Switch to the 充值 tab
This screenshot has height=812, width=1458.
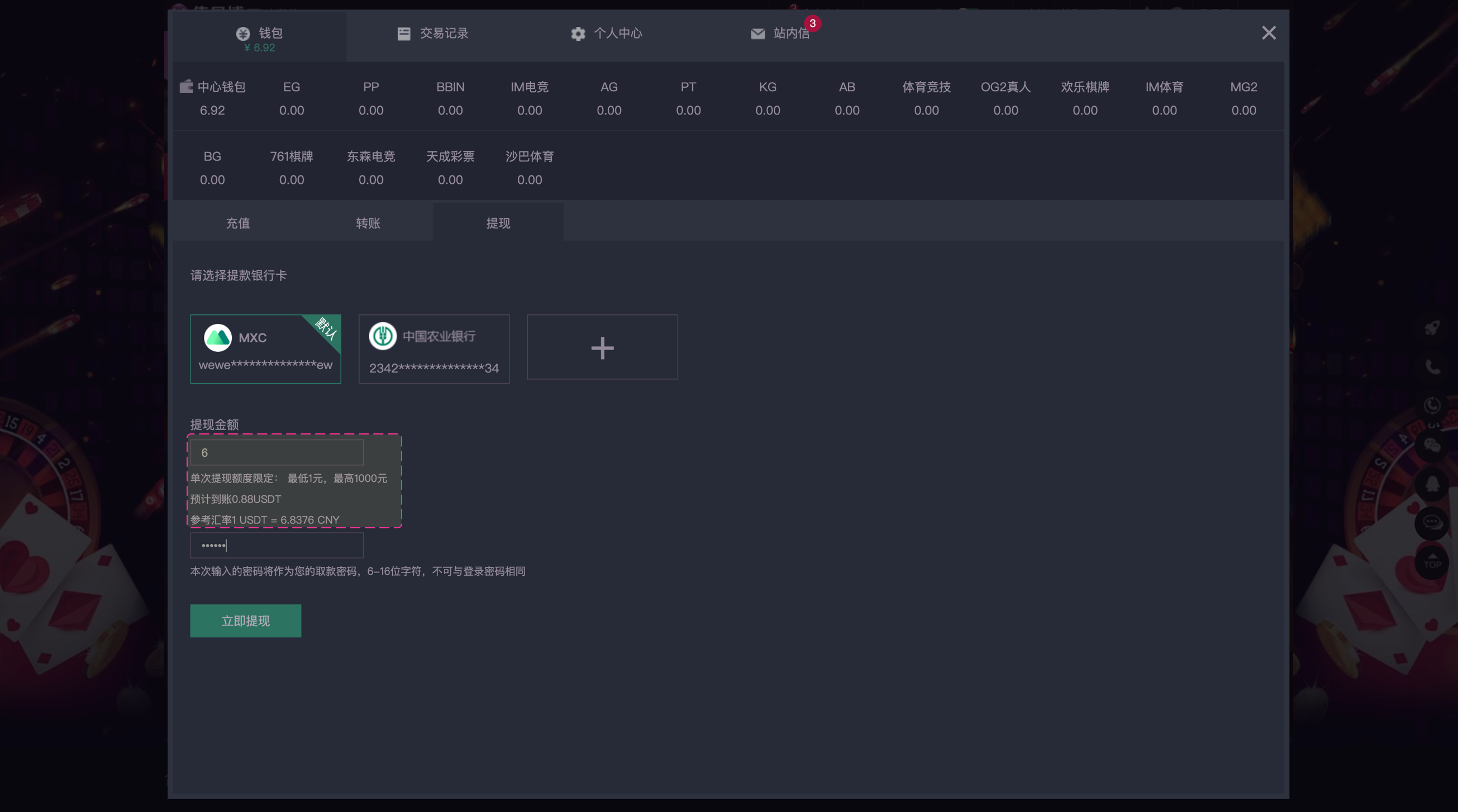click(238, 223)
